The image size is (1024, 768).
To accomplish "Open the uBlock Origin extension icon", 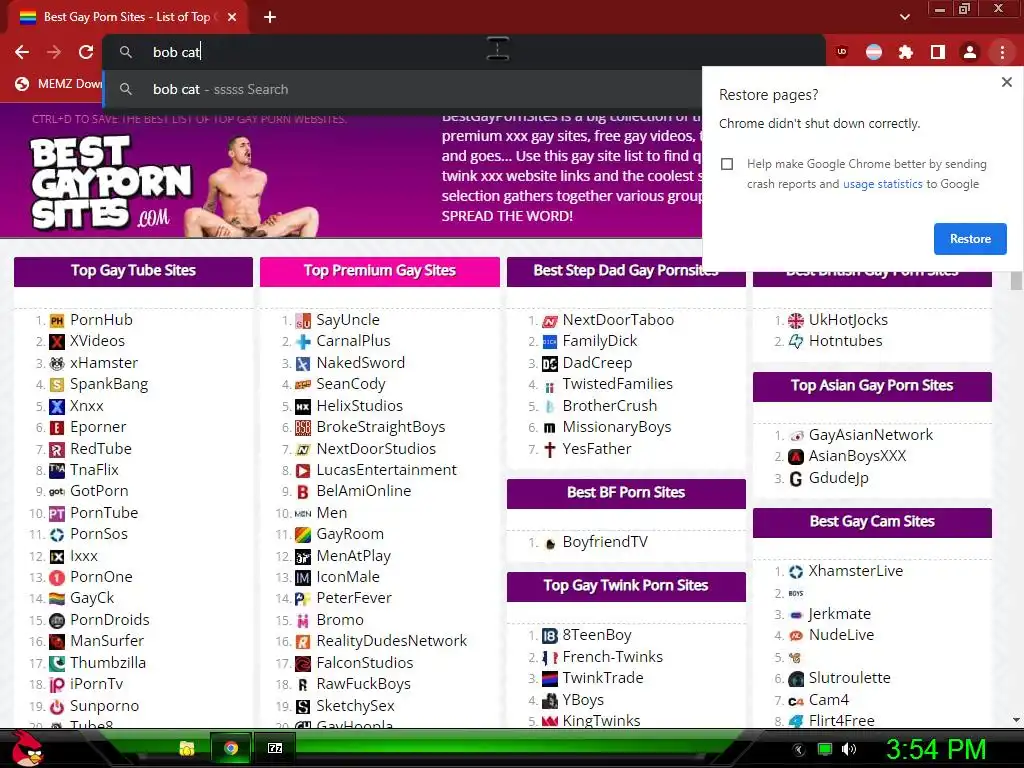I will point(842,52).
